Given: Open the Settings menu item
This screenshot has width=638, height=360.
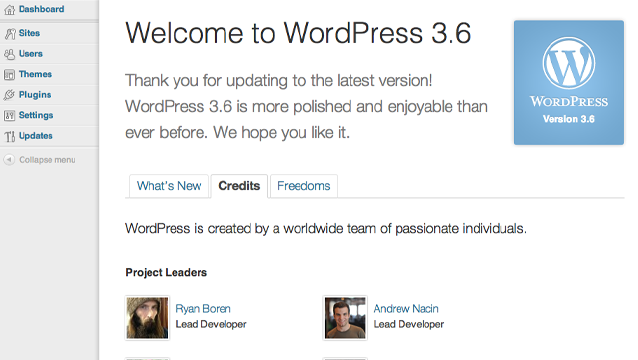Looking at the screenshot, I should (36, 115).
